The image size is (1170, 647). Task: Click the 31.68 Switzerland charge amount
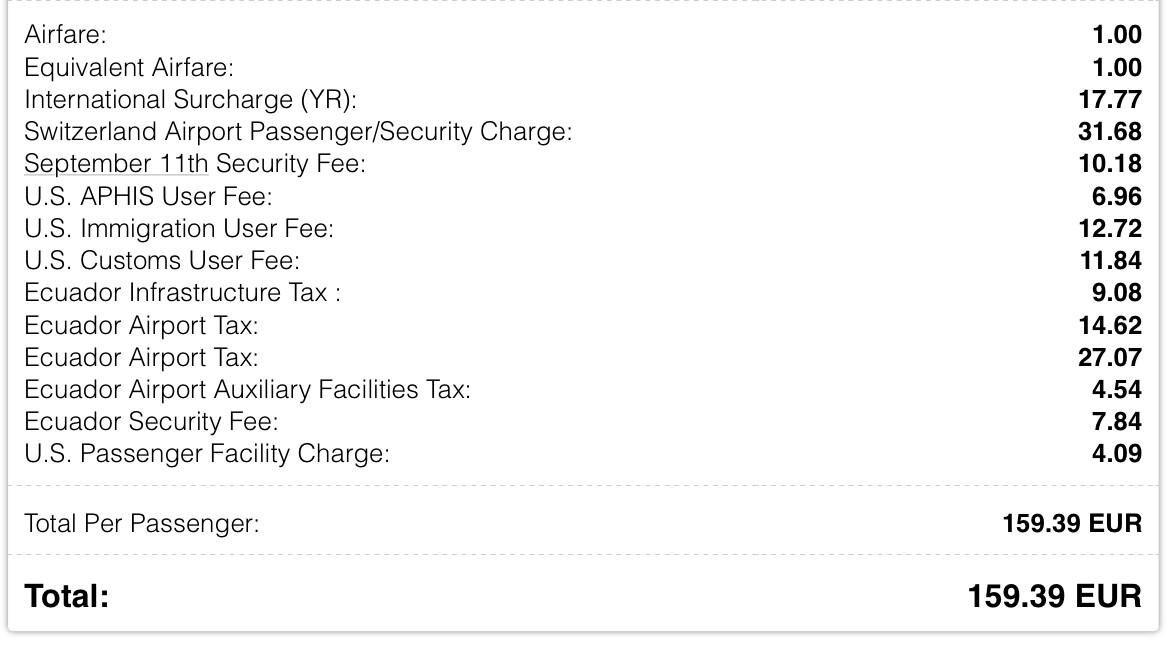point(1116,132)
